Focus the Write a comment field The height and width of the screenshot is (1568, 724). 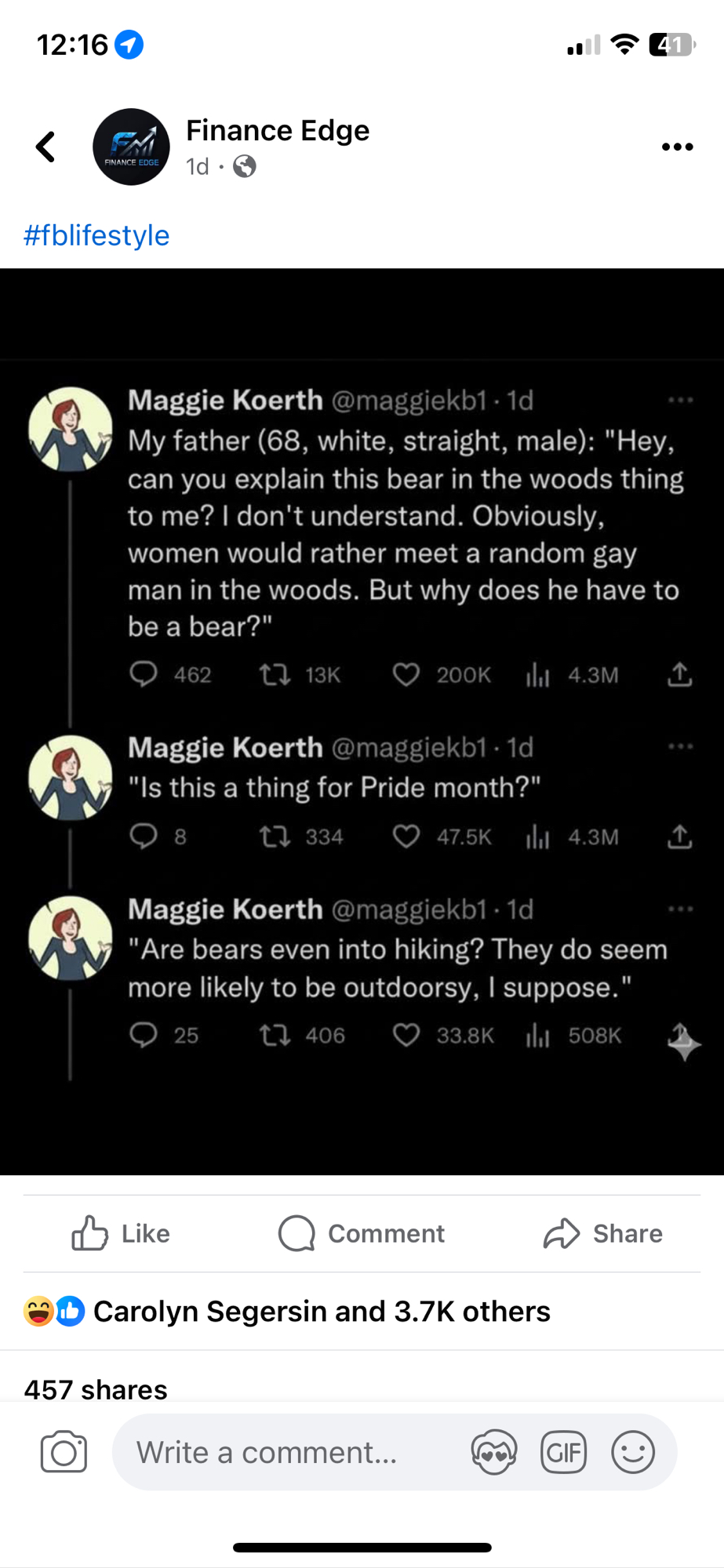290,1452
